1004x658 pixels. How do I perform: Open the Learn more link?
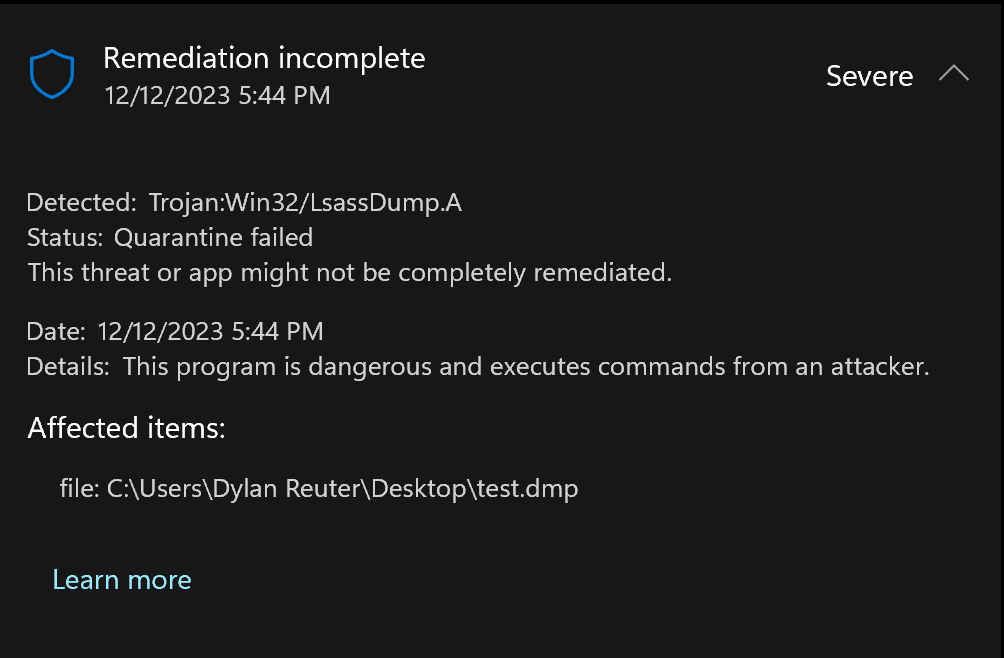click(x=121, y=580)
